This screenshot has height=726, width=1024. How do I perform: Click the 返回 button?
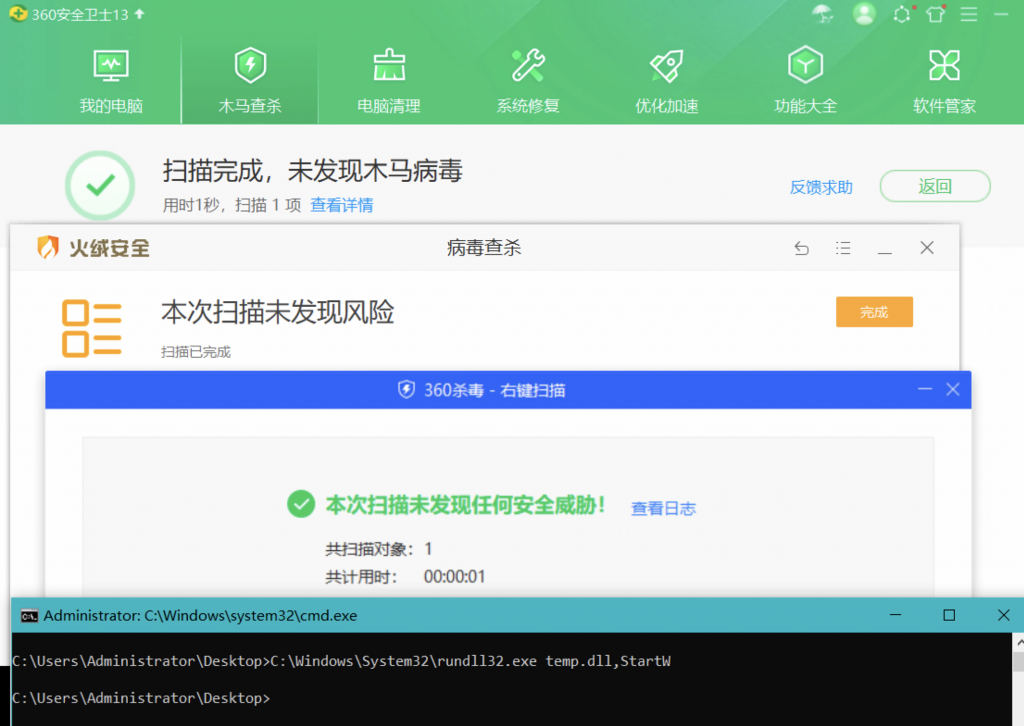pos(935,187)
